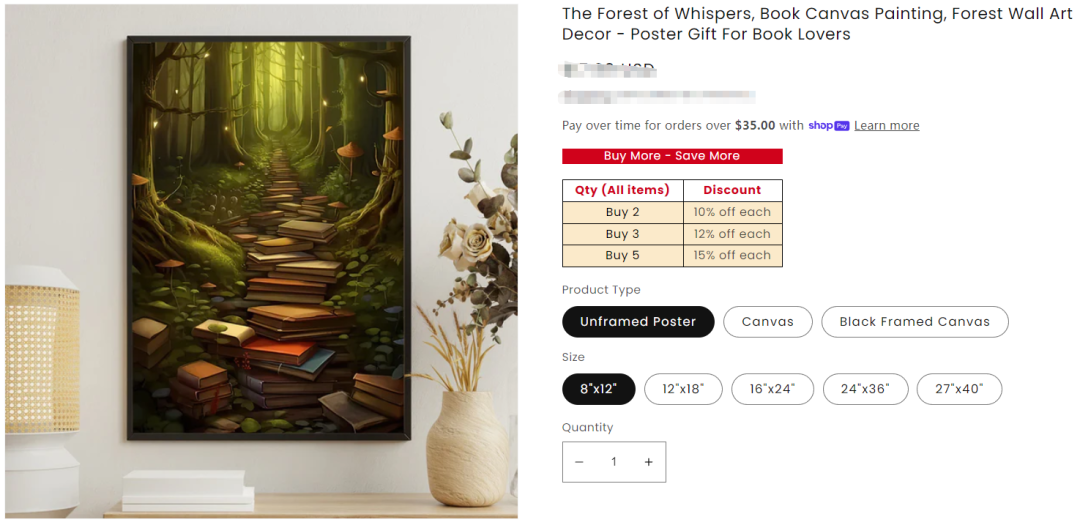Select the Unframed Poster product type
Viewport: 1080px width, 525px height.
638,322
